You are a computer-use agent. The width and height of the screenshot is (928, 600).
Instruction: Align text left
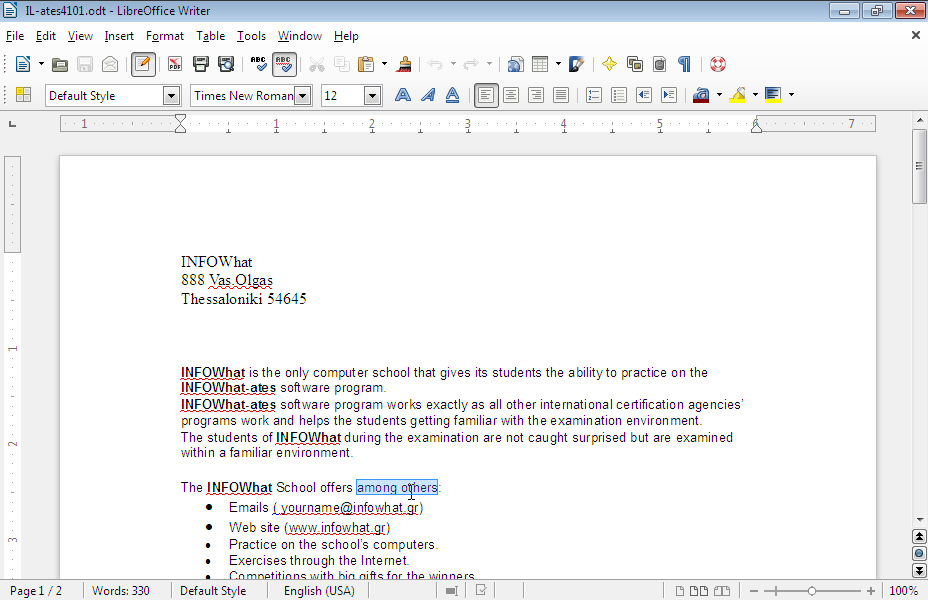click(x=486, y=95)
